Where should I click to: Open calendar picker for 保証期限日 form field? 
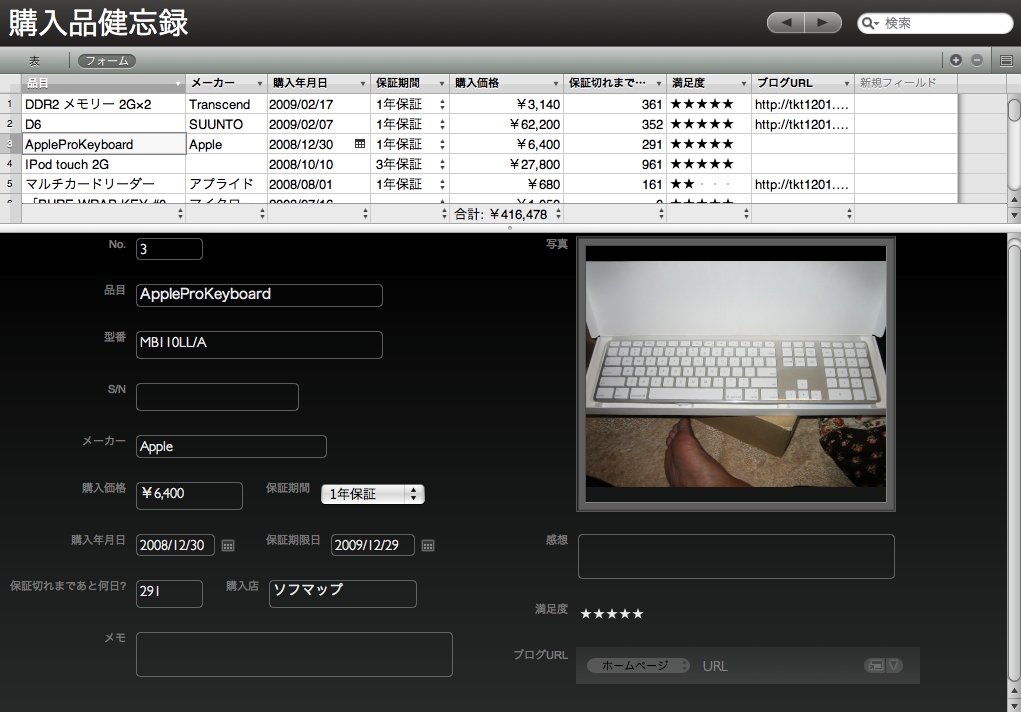(428, 546)
